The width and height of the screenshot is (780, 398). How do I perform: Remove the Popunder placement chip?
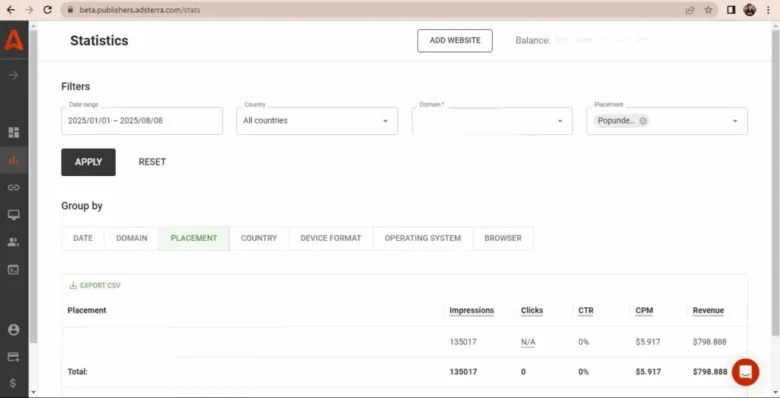(x=643, y=121)
